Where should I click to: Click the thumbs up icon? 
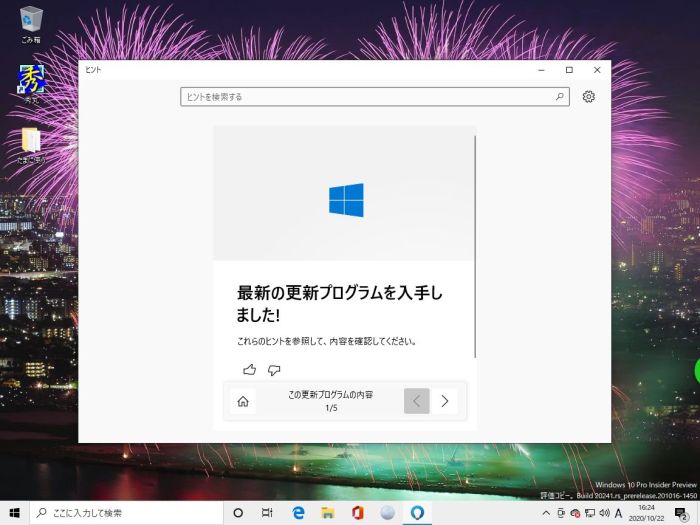point(249,370)
